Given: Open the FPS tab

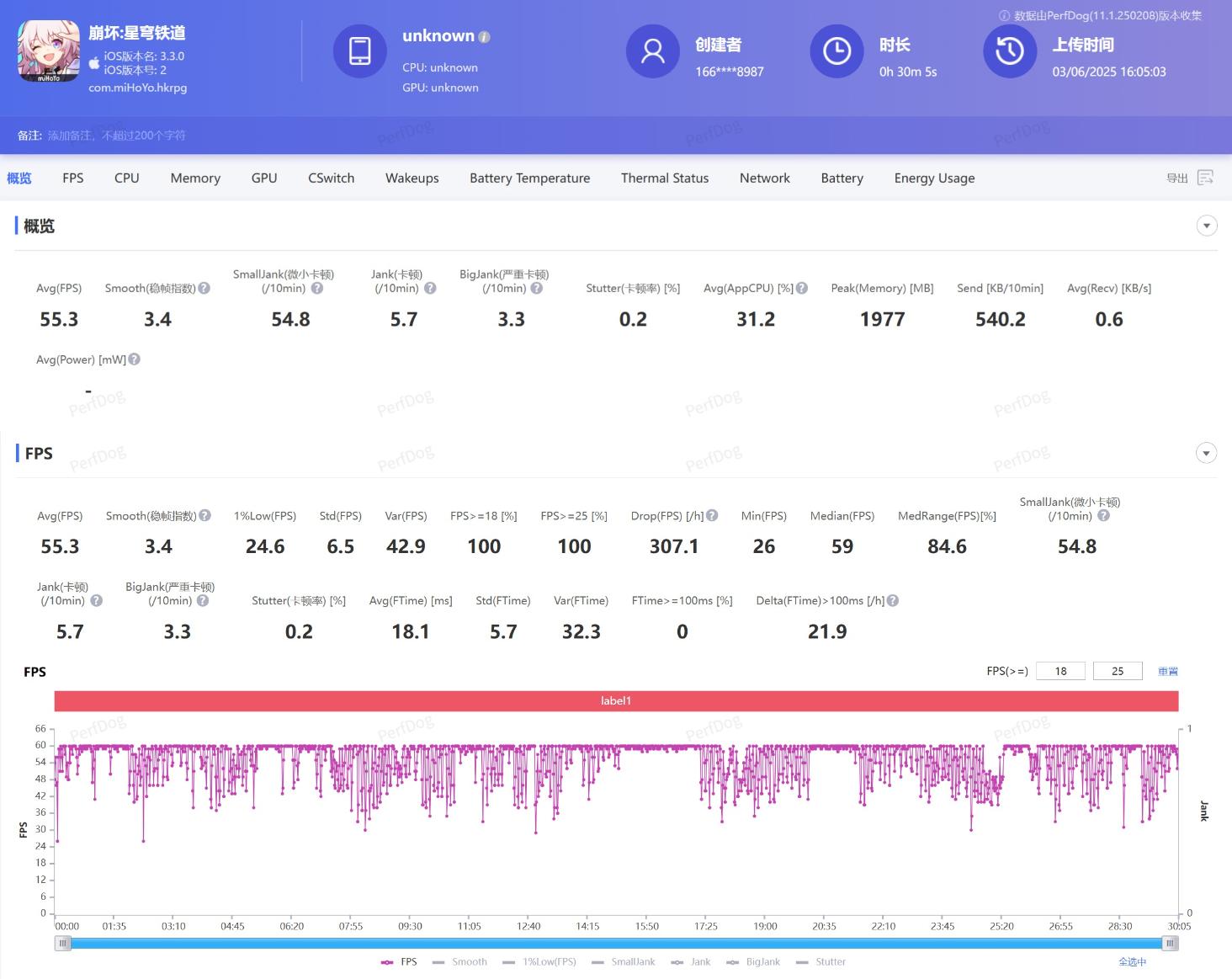Looking at the screenshot, I should click(73, 178).
